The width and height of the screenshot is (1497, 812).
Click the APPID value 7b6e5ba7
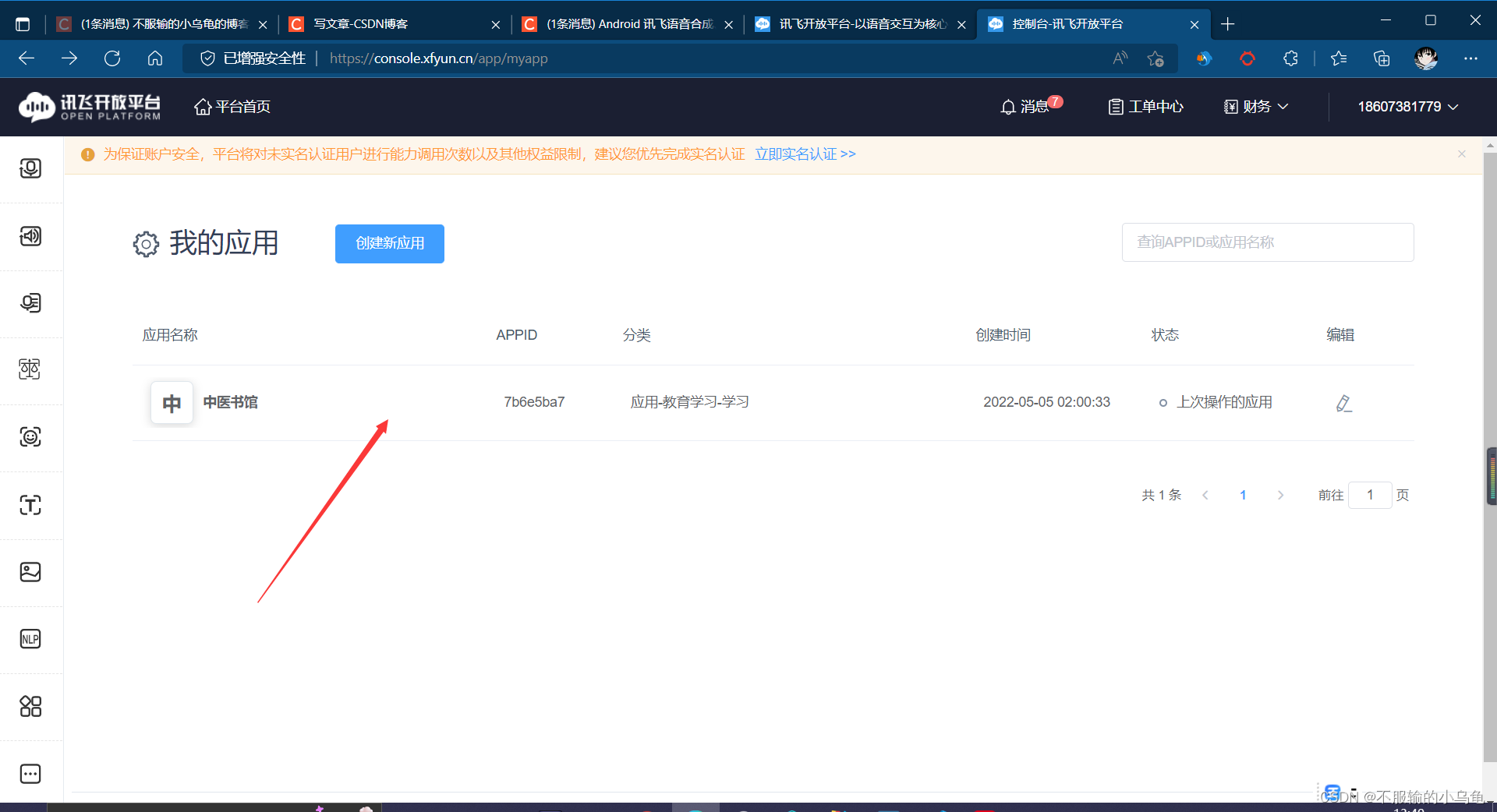tap(534, 402)
